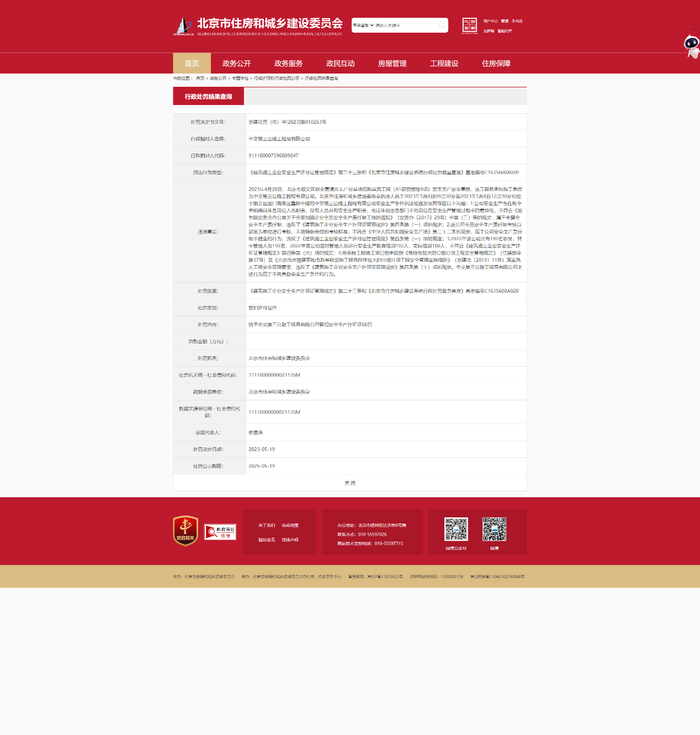The height and width of the screenshot is (735, 700).
Task: Click the 关闭 button below the table
Action: [350, 483]
